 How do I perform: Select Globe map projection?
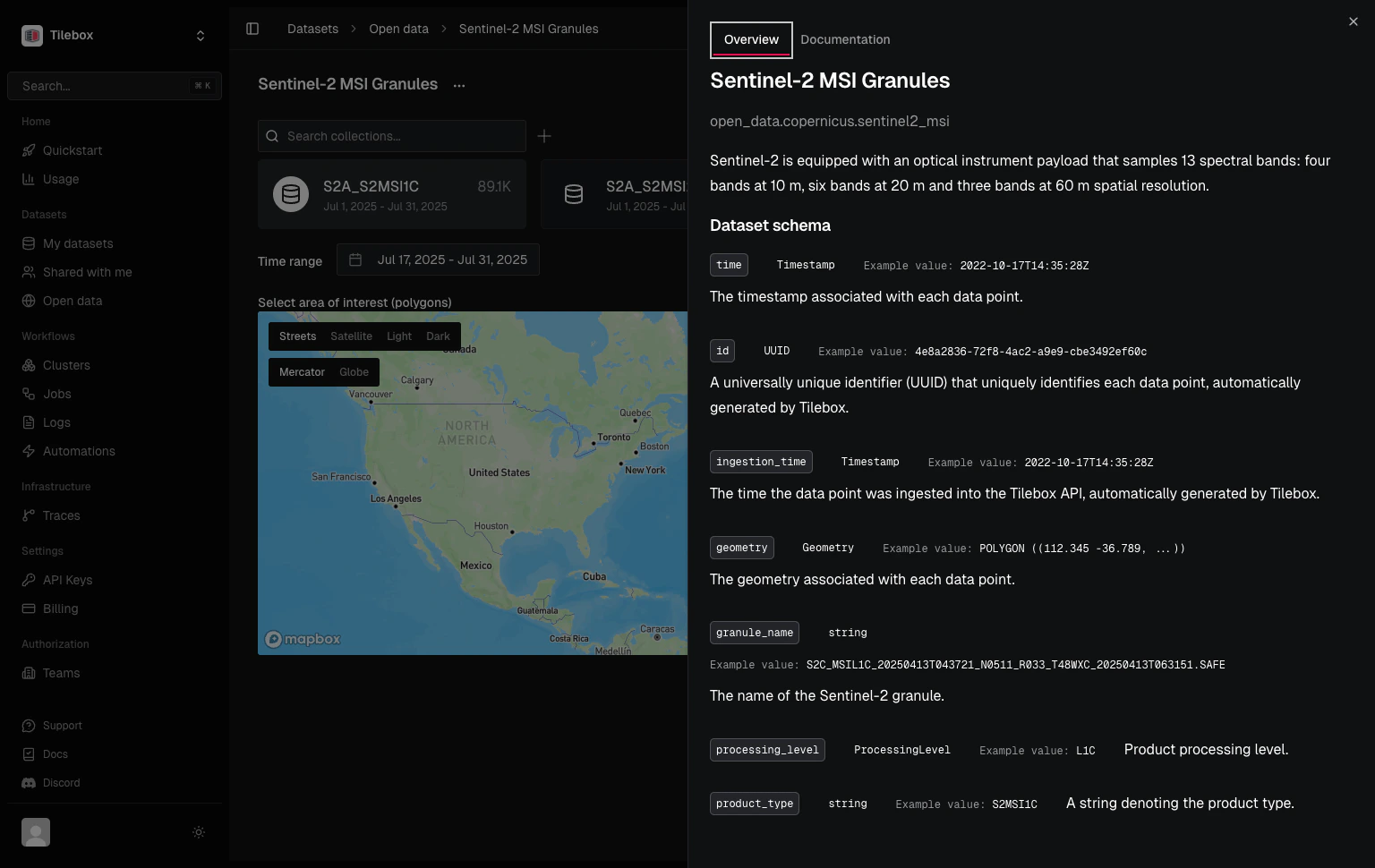[x=354, y=372]
